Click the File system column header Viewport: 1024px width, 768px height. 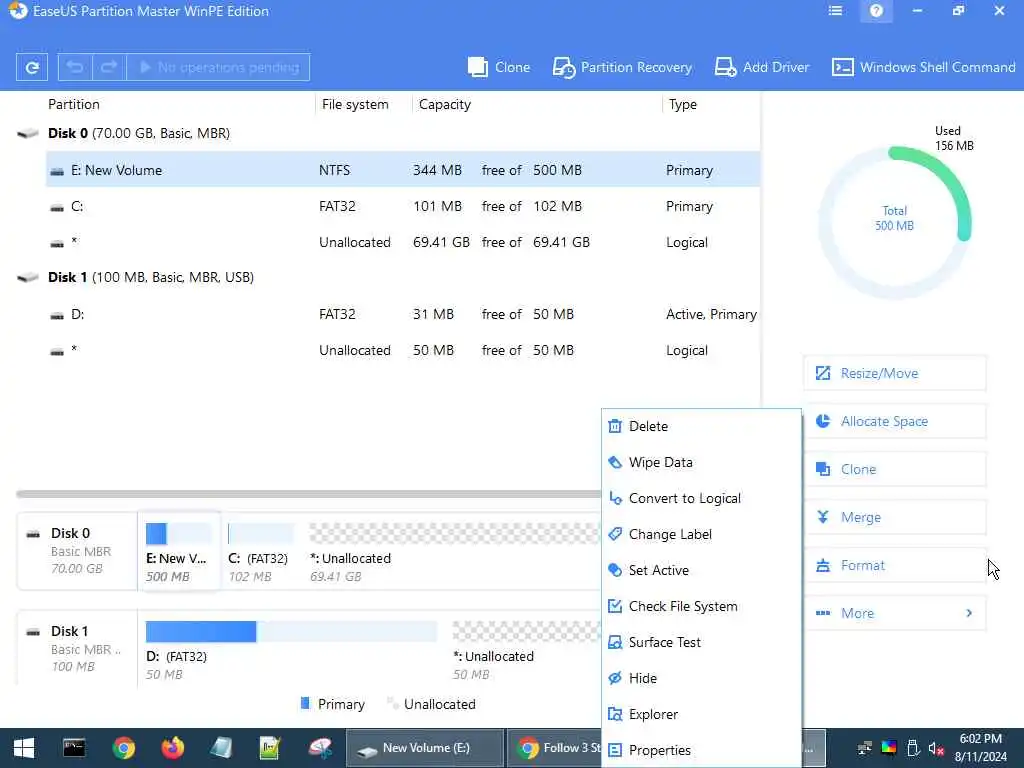click(x=355, y=104)
